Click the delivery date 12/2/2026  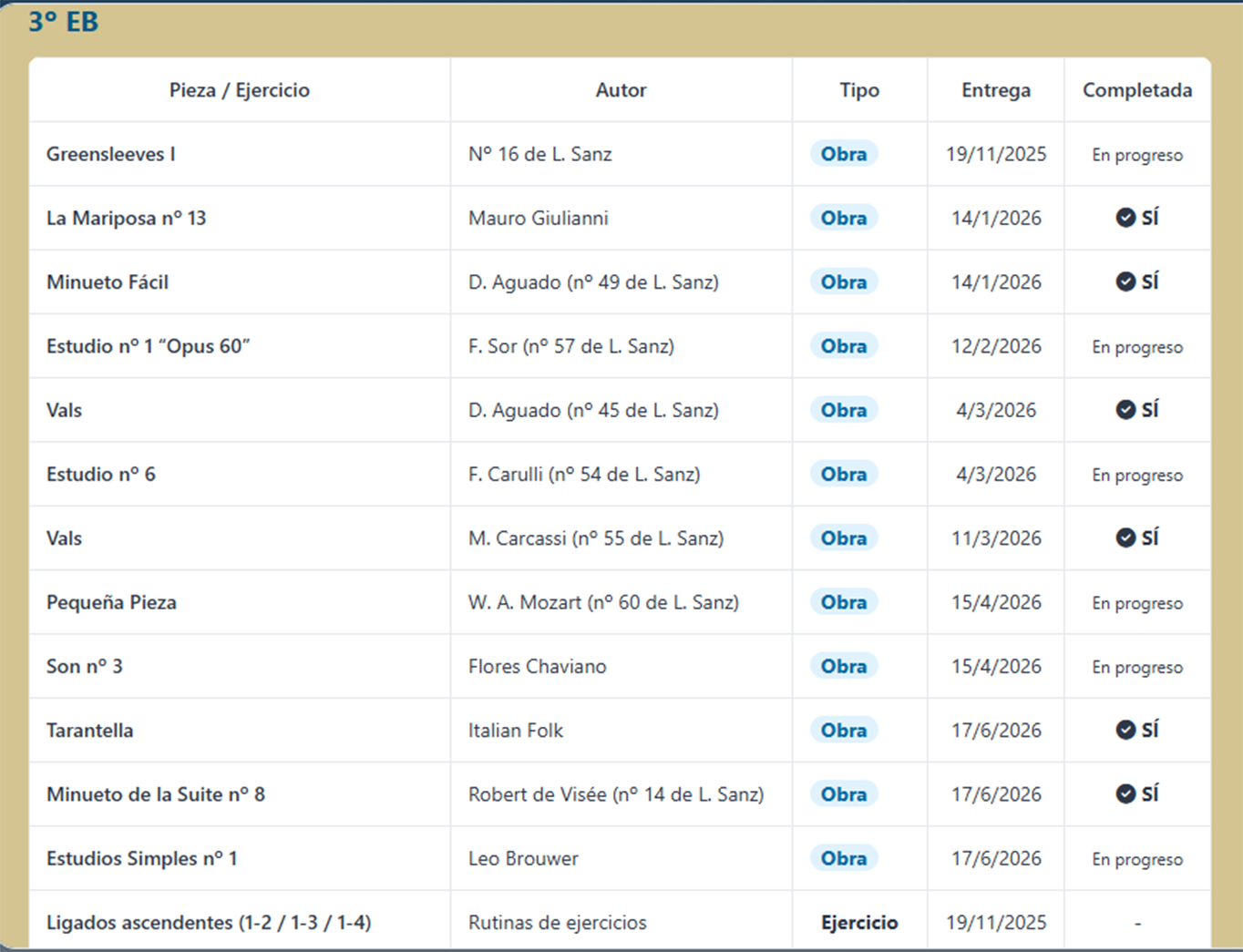coord(996,346)
